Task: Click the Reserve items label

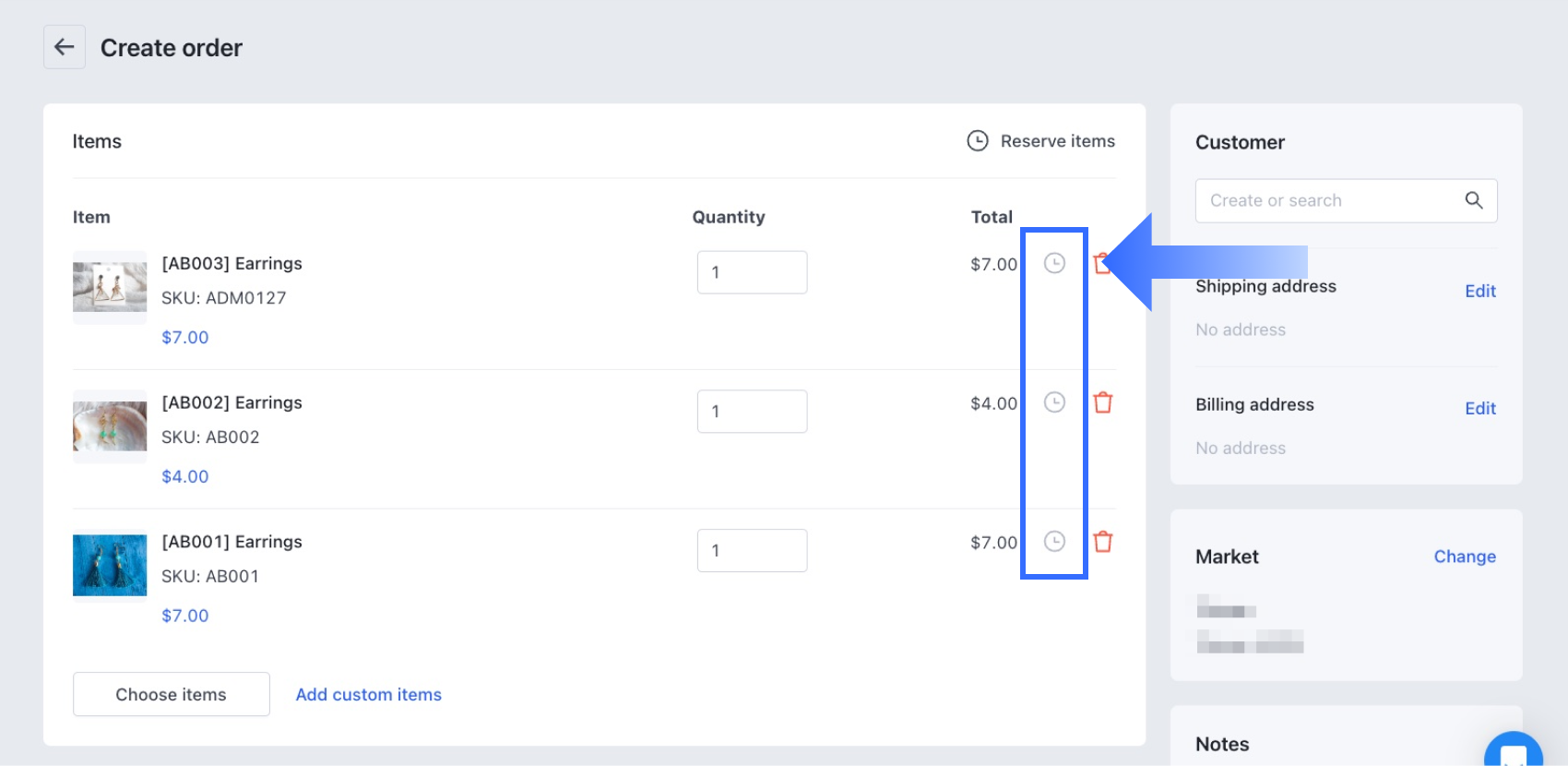Action: [x=1057, y=141]
